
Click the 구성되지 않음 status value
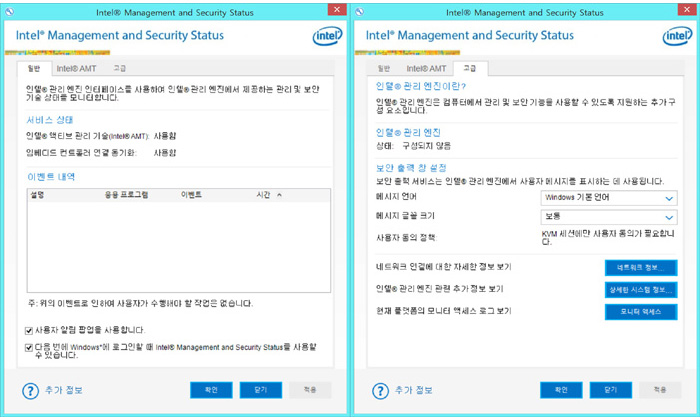(426, 146)
